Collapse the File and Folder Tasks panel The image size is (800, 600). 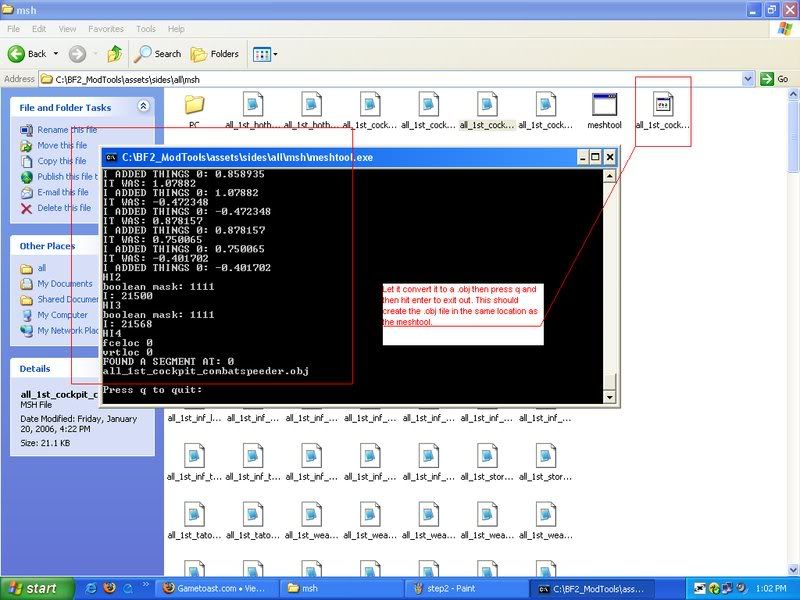coord(143,106)
